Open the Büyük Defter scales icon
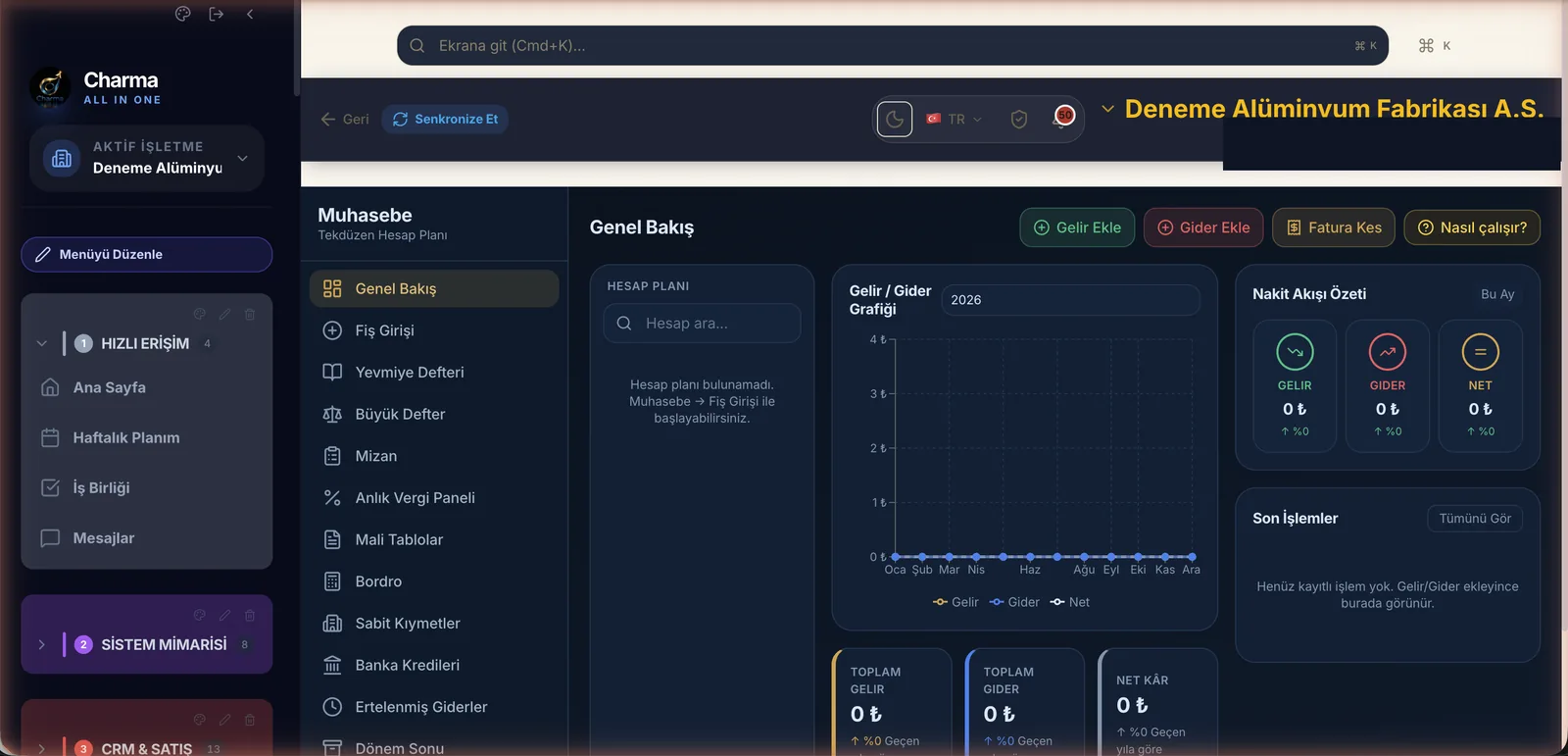 point(332,414)
